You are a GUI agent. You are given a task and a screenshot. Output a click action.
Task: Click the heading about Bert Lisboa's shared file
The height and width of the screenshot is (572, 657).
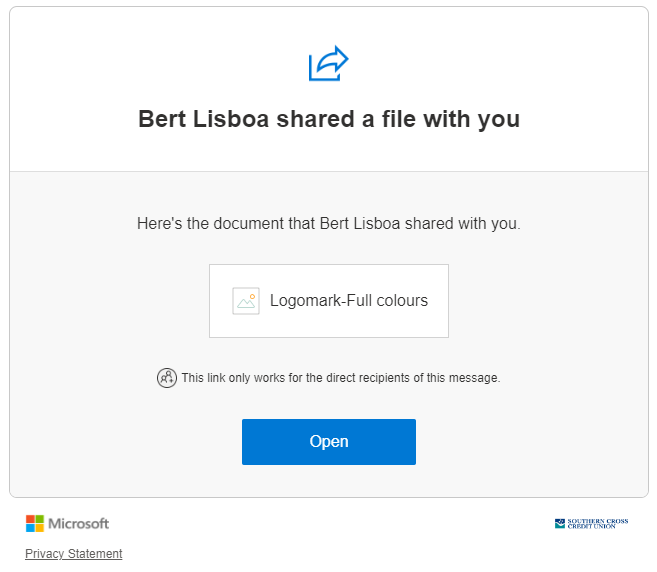tap(329, 119)
